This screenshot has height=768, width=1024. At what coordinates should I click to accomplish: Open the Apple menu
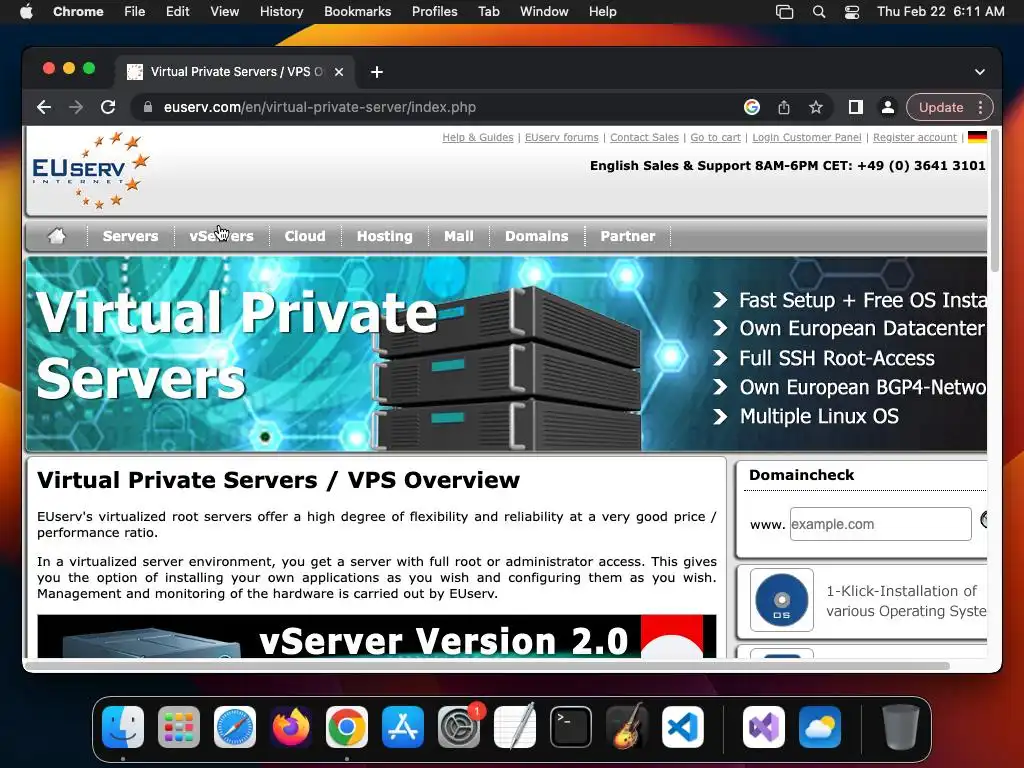coord(26,12)
